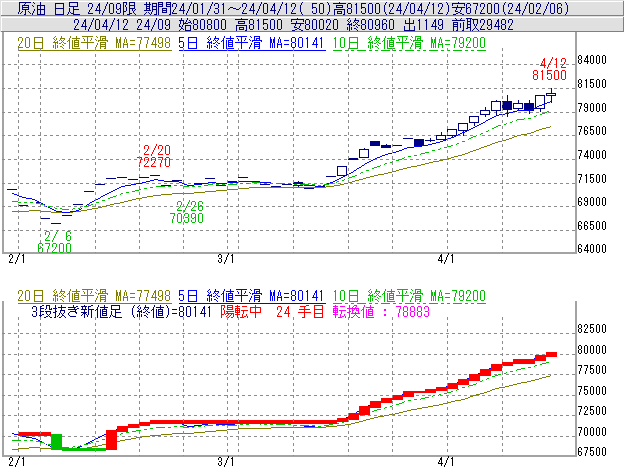The width and height of the screenshot is (624, 475).
Task: Select the 2/6 67200 low label
Action: [x=55, y=242]
